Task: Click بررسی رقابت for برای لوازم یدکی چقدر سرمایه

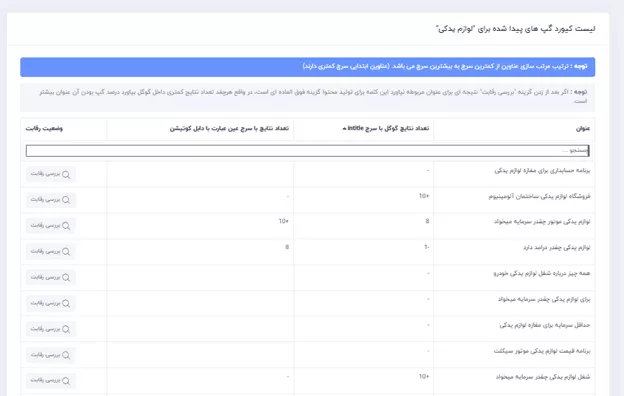Action: (x=51, y=303)
